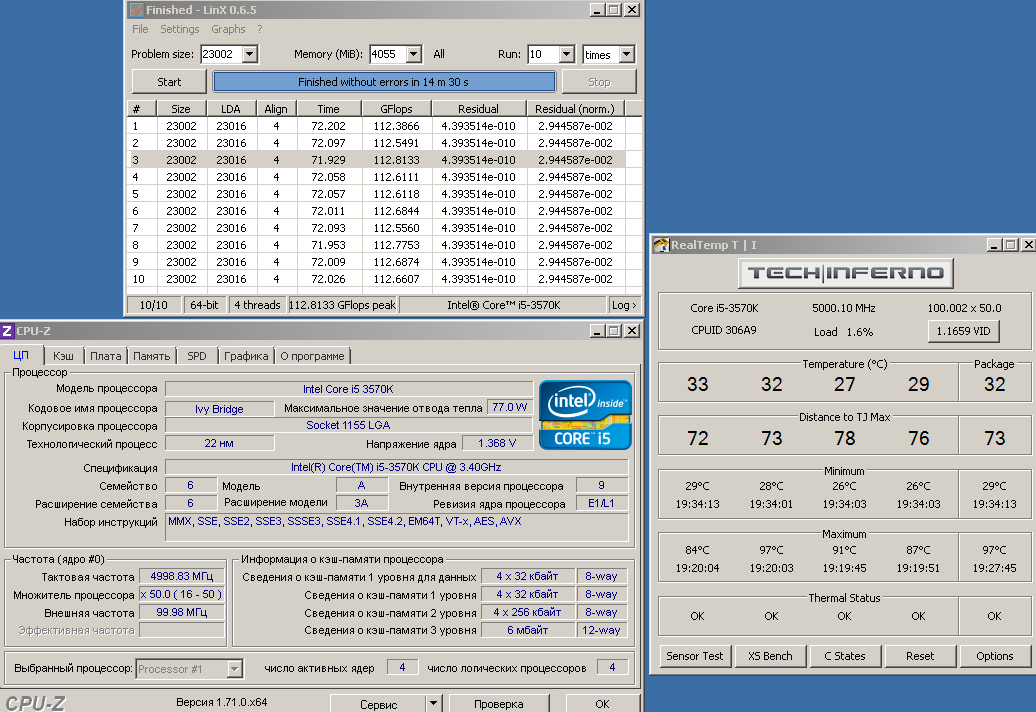Open the Problem size dropdown
Image resolution: width=1036 pixels, height=712 pixels.
coord(249,55)
